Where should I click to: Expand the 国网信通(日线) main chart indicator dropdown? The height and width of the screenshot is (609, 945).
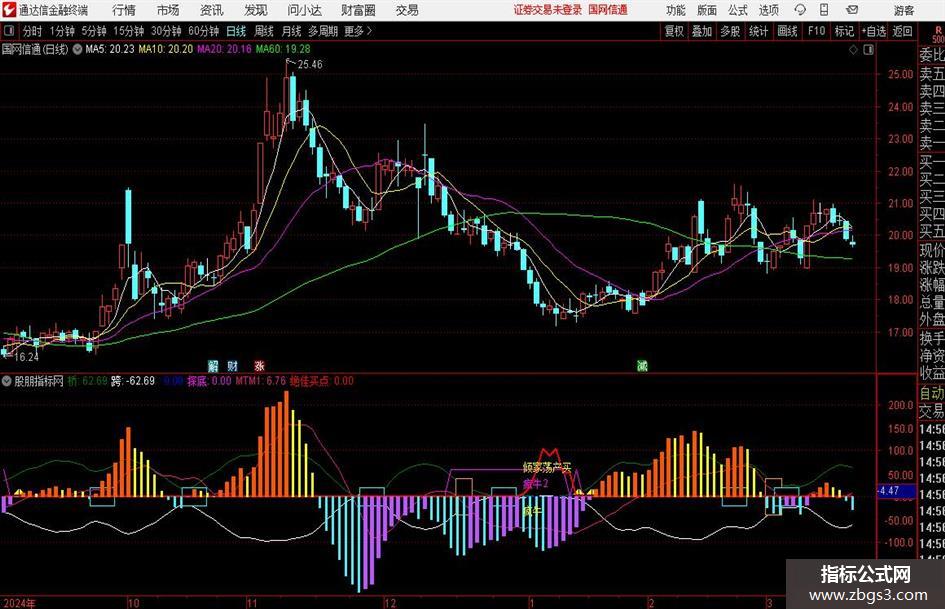point(78,49)
